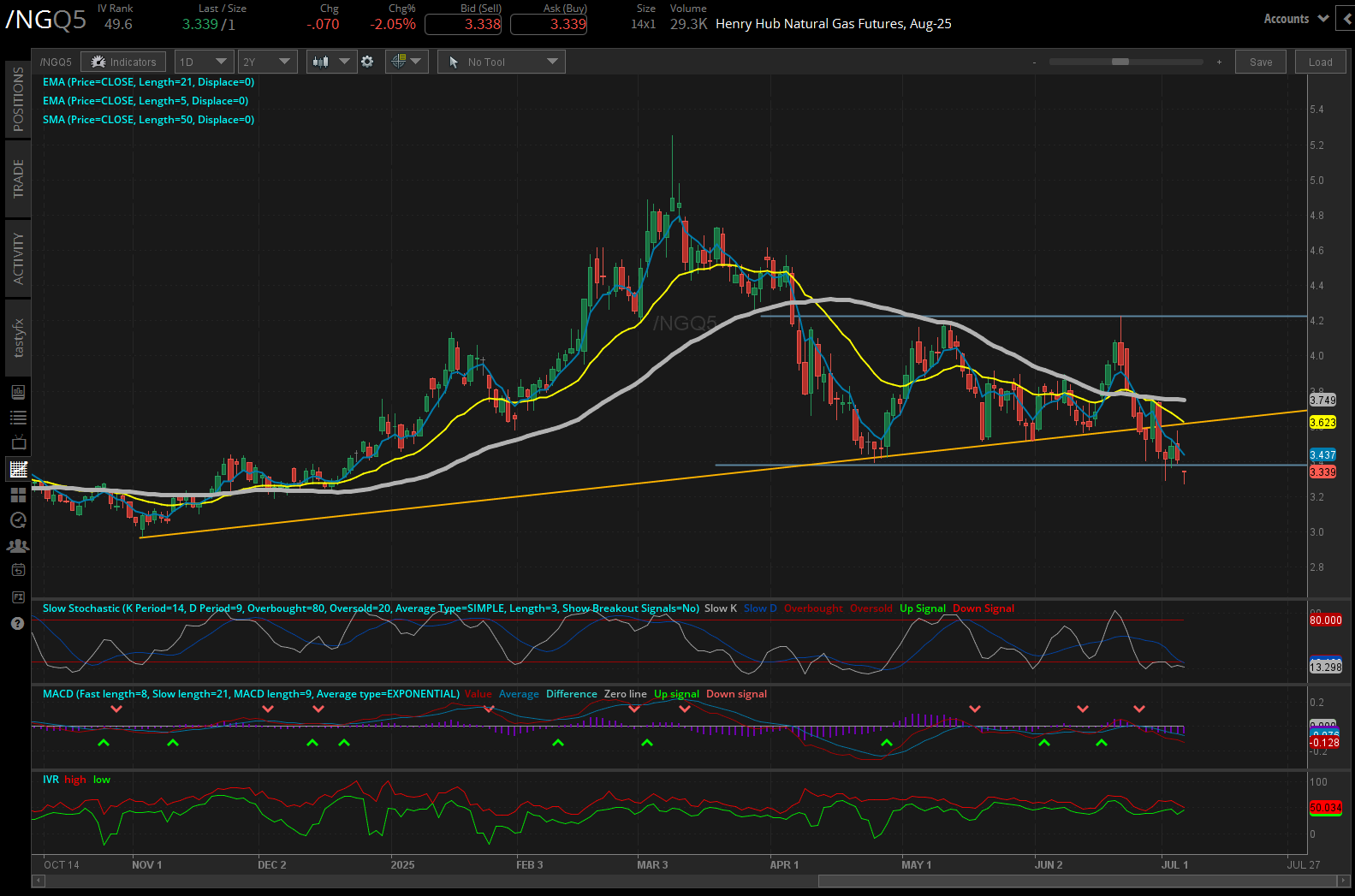Click the 3.339 last price axis tag

1322,472
